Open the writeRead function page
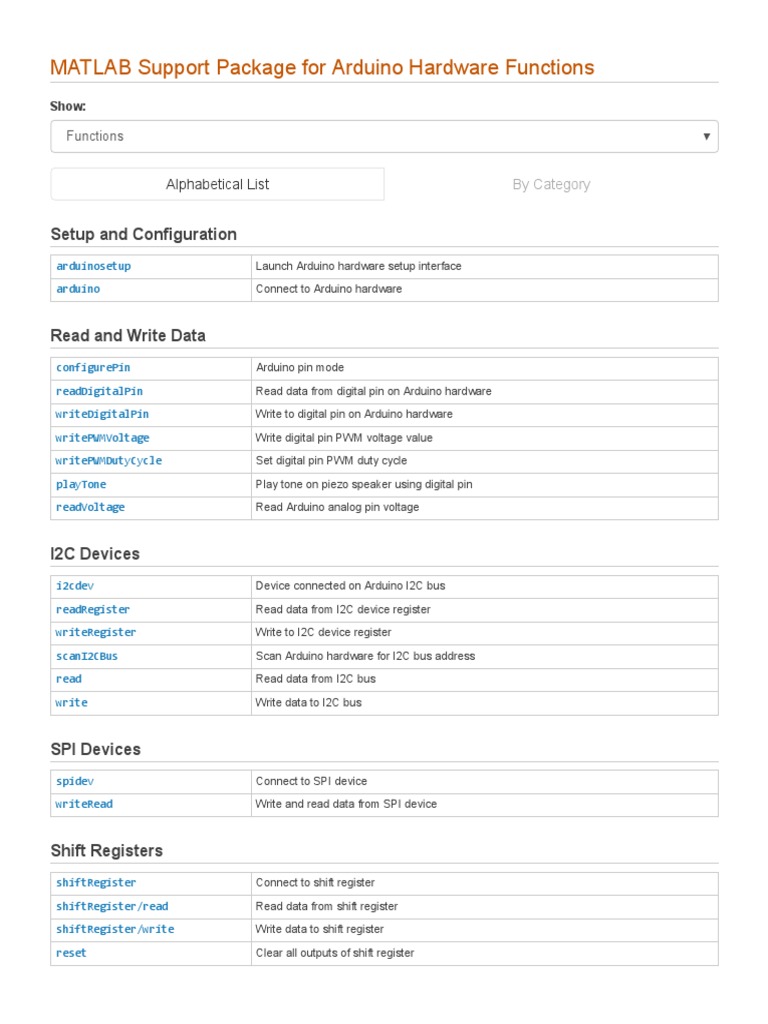Image resolution: width=768 pixels, height=1024 pixels. click(85, 804)
